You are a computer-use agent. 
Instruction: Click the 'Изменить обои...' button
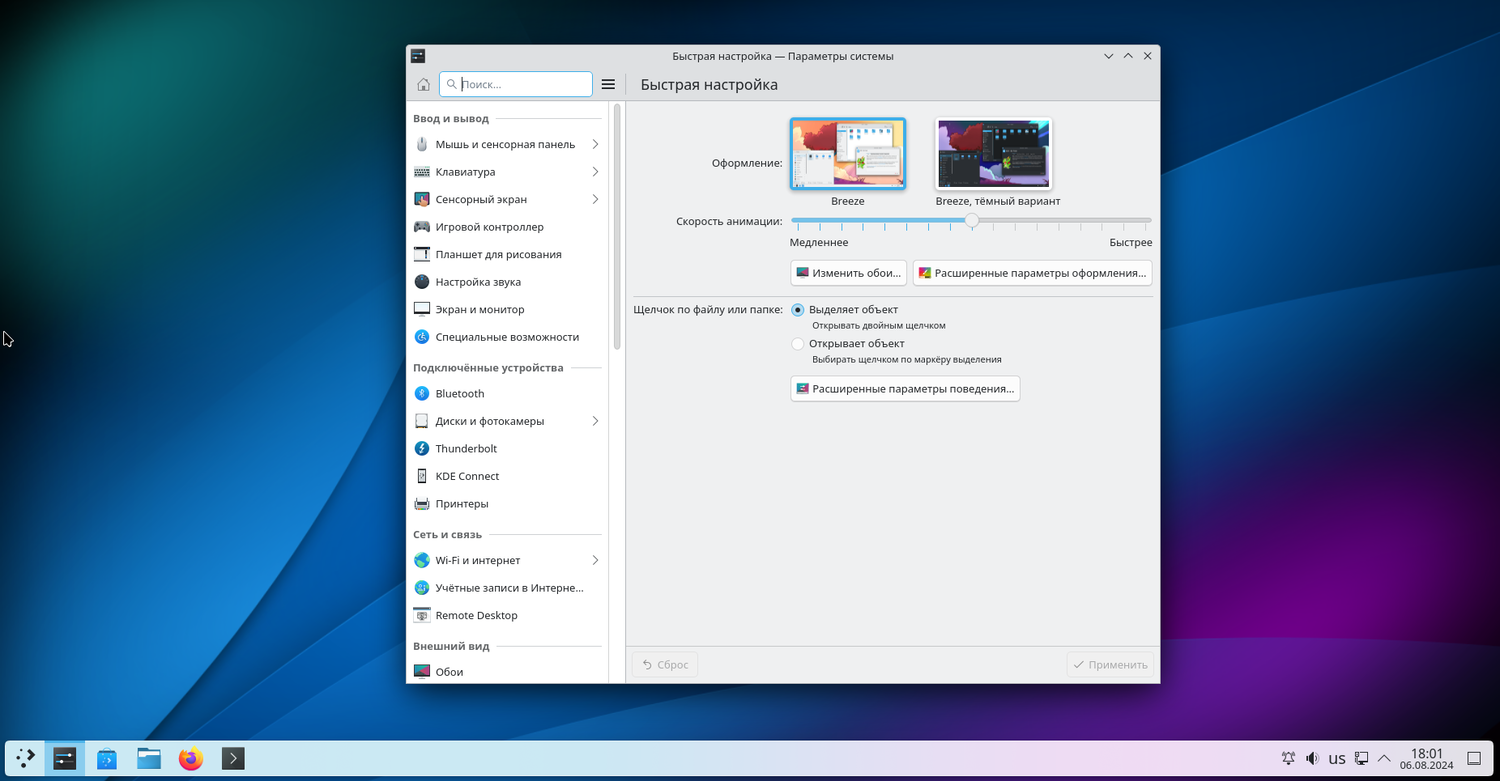[848, 273]
